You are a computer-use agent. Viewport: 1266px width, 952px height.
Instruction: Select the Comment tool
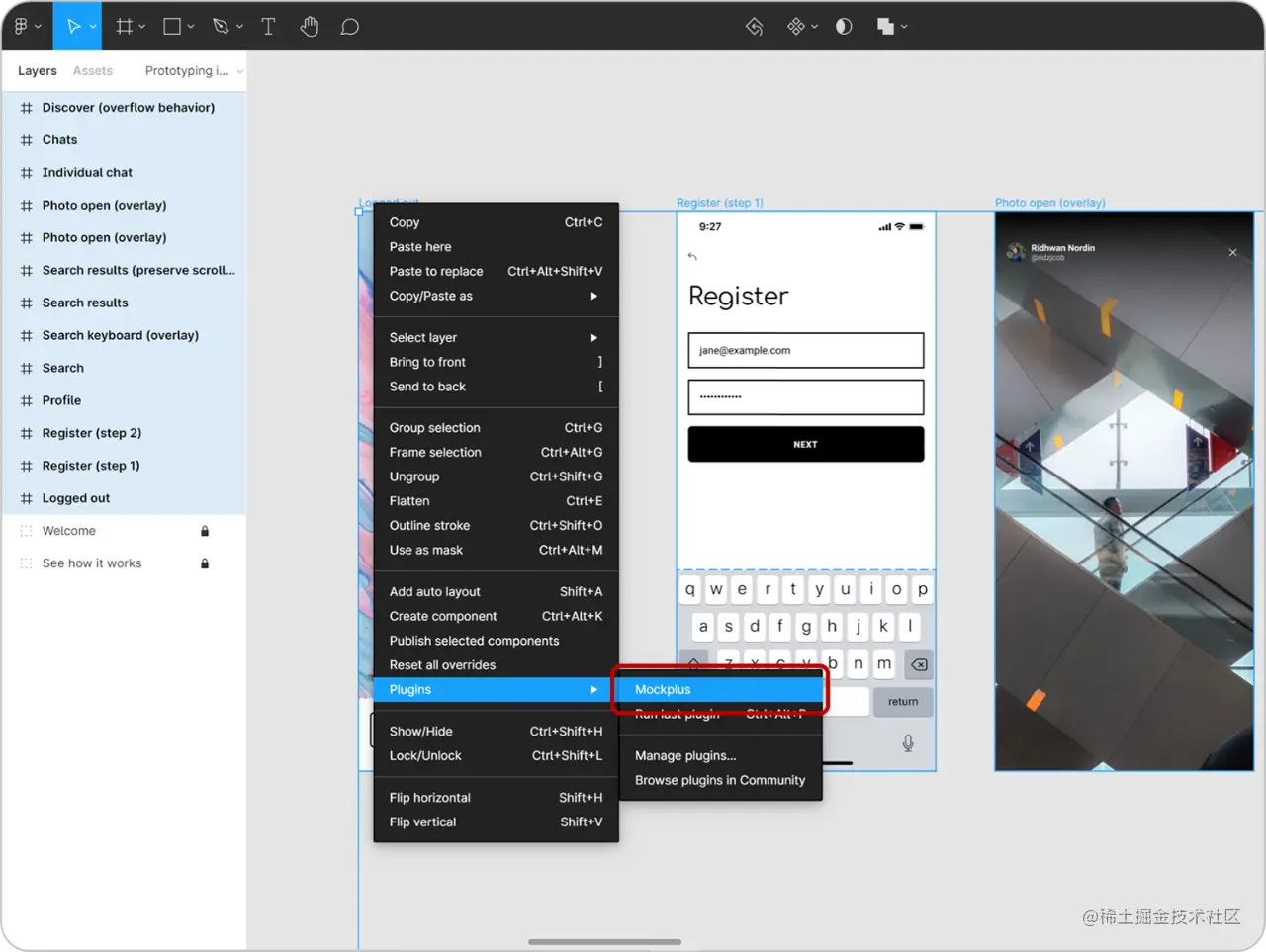(x=349, y=27)
